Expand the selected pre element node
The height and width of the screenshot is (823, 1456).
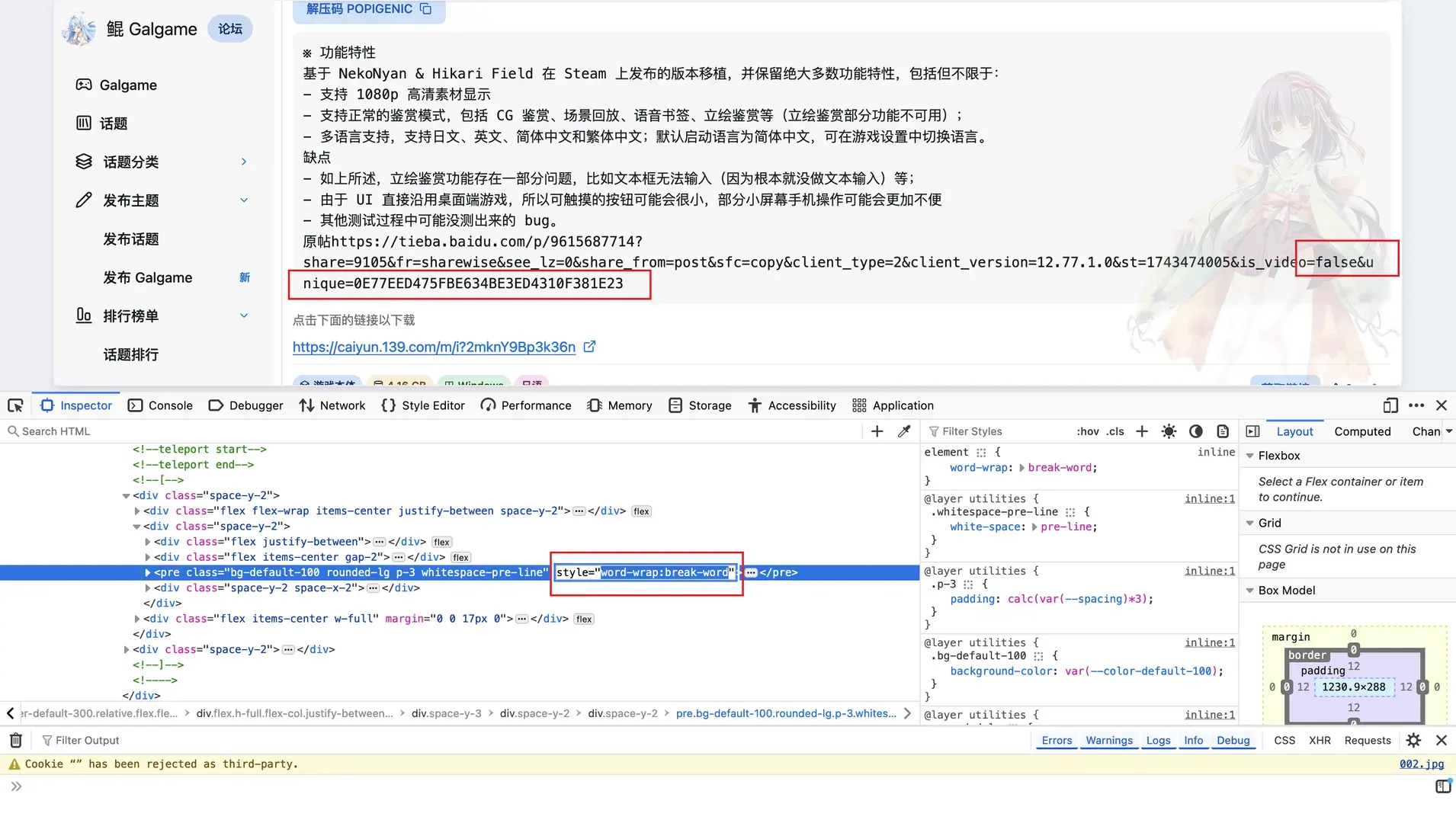coord(147,572)
